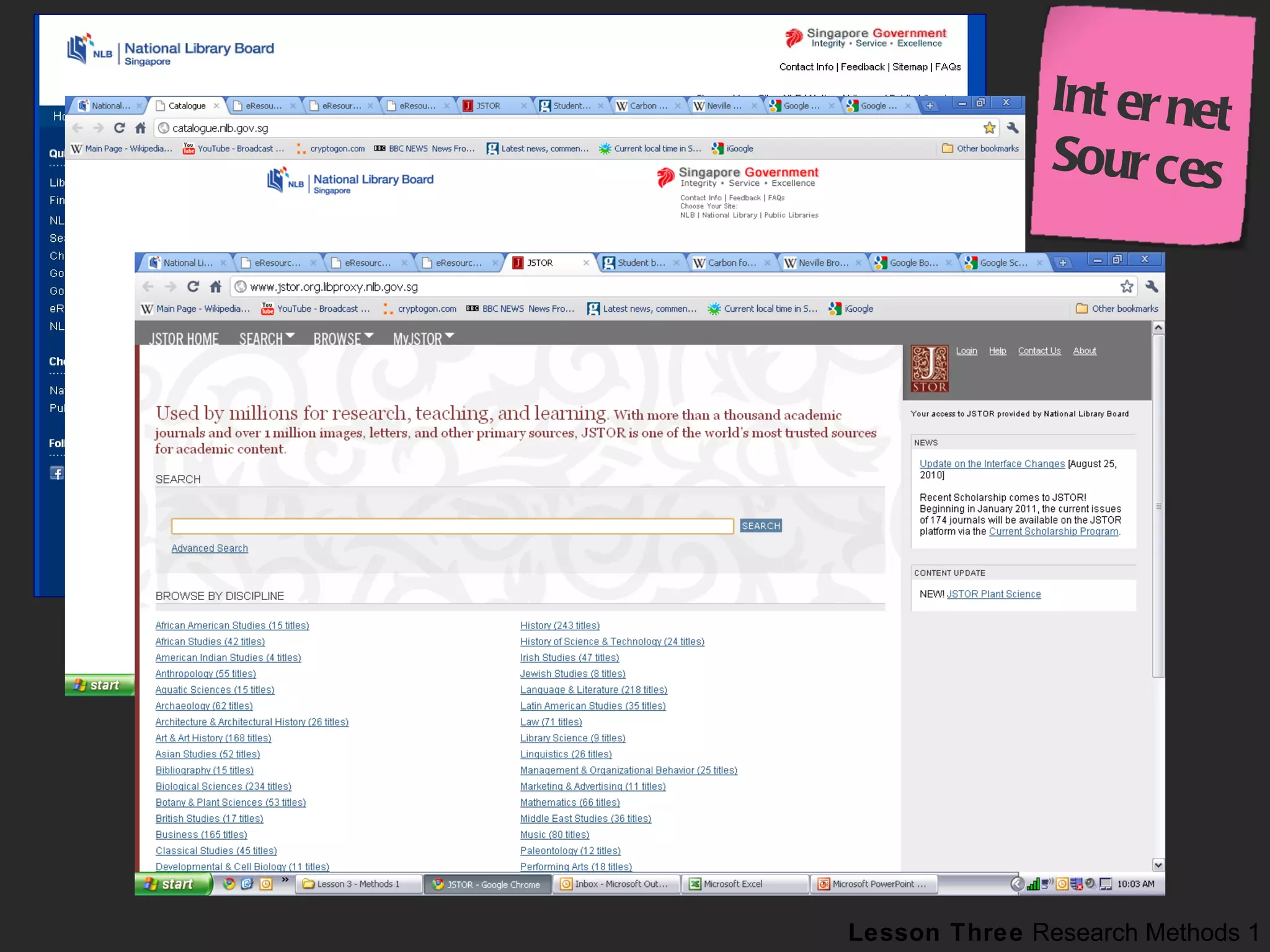Screen dimensions: 1270x952
Task: Open Other bookmarks folder in Catalogue window
Action: click(x=980, y=149)
